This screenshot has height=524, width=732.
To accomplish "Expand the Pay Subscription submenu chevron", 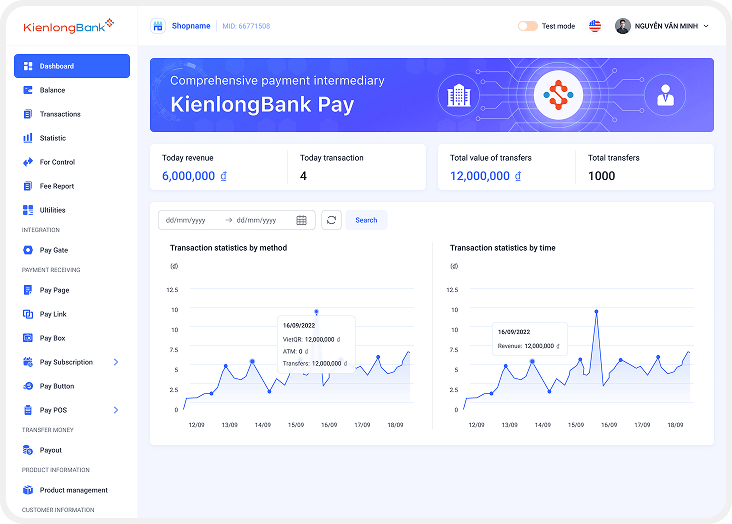I will (x=116, y=362).
